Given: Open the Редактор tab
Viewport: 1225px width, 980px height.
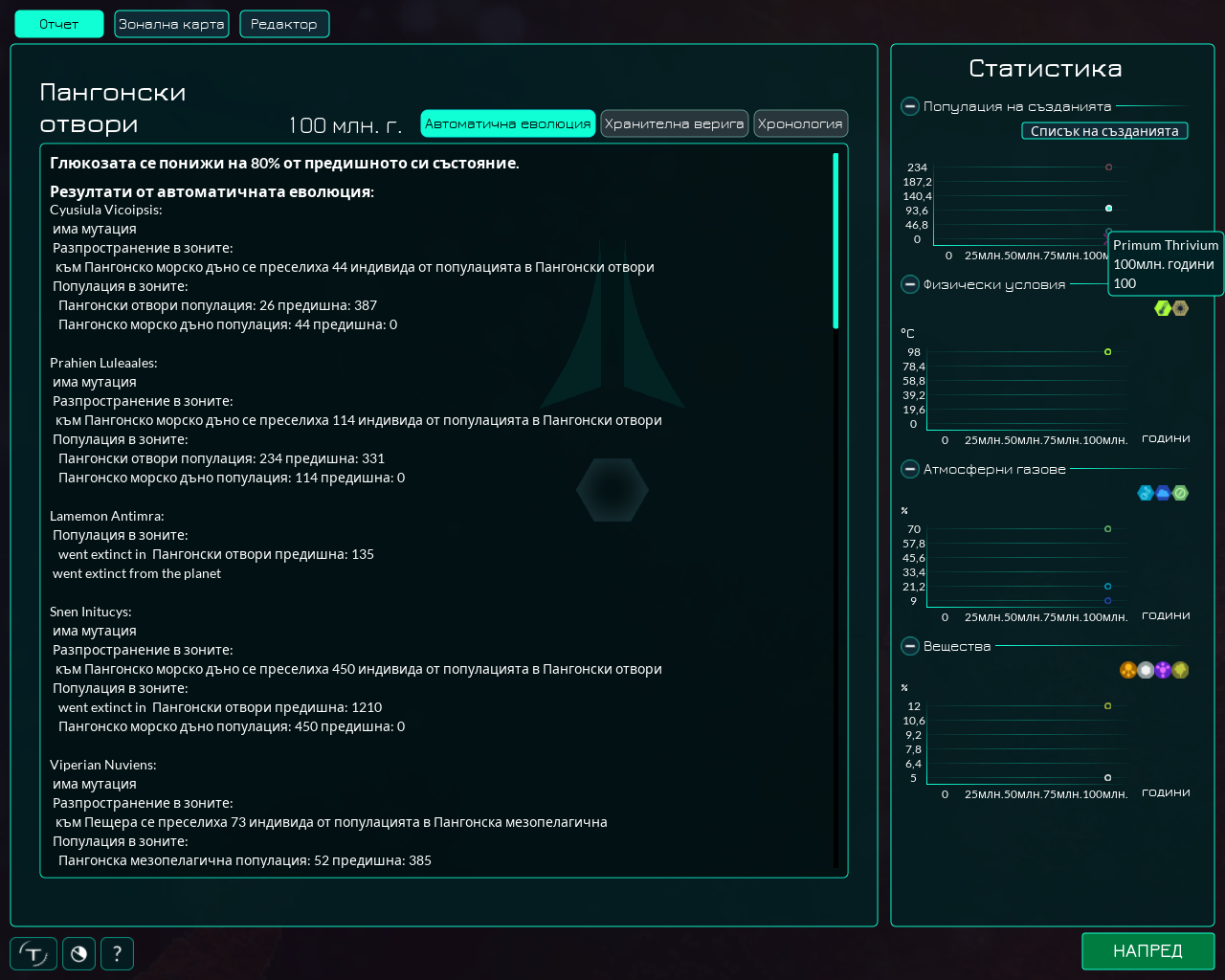Looking at the screenshot, I should click(x=284, y=24).
